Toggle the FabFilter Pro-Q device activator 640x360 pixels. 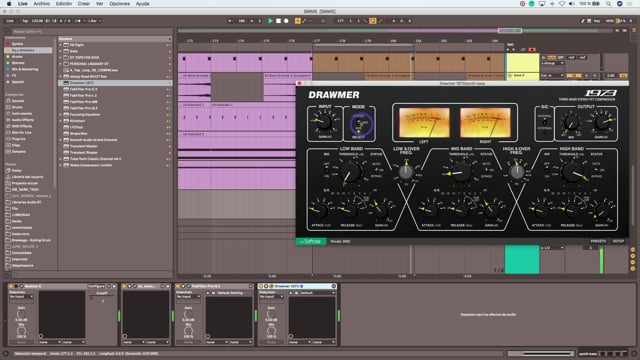(178, 286)
